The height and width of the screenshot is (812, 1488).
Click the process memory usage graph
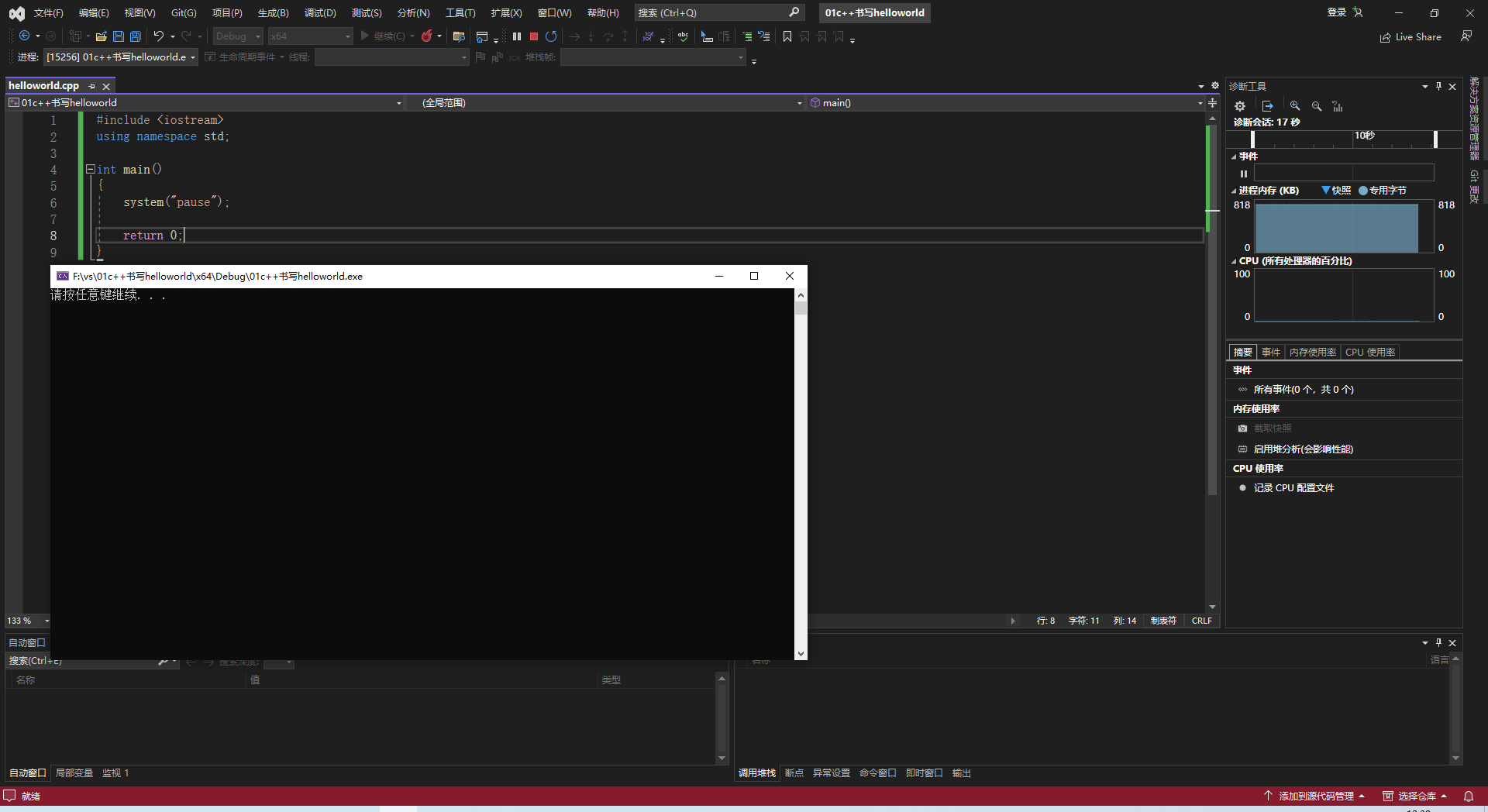click(1344, 228)
